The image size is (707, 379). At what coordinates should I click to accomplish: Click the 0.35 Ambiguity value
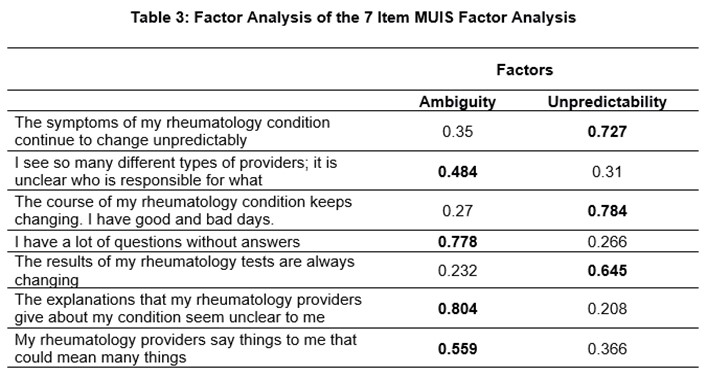(x=457, y=132)
